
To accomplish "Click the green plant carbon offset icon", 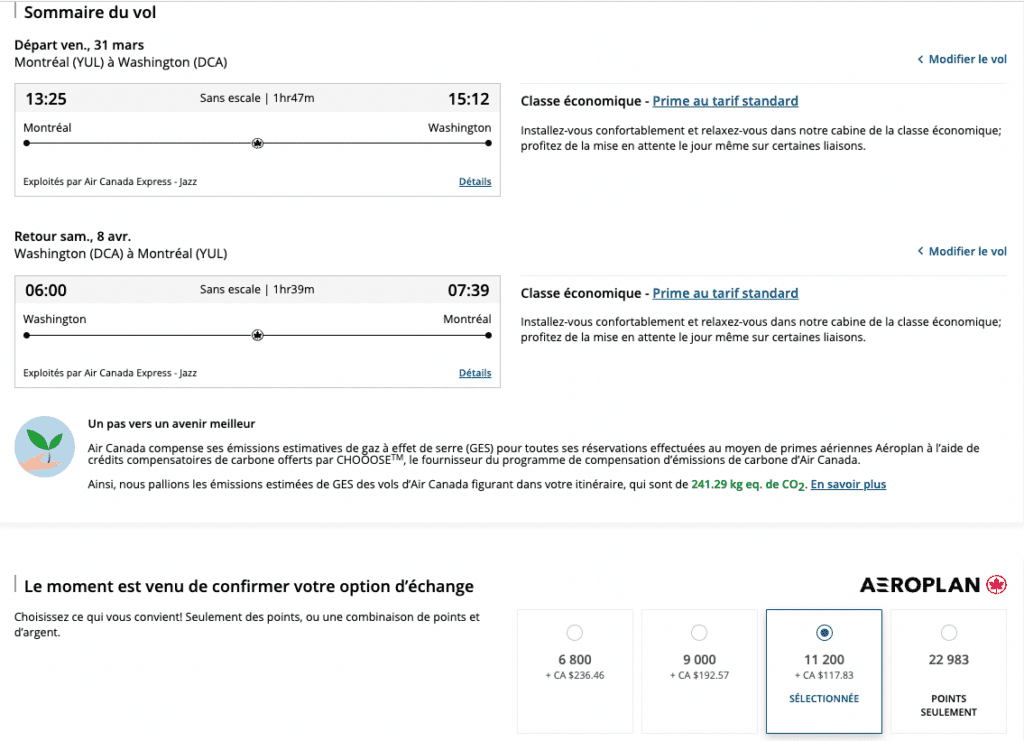I will (45, 446).
